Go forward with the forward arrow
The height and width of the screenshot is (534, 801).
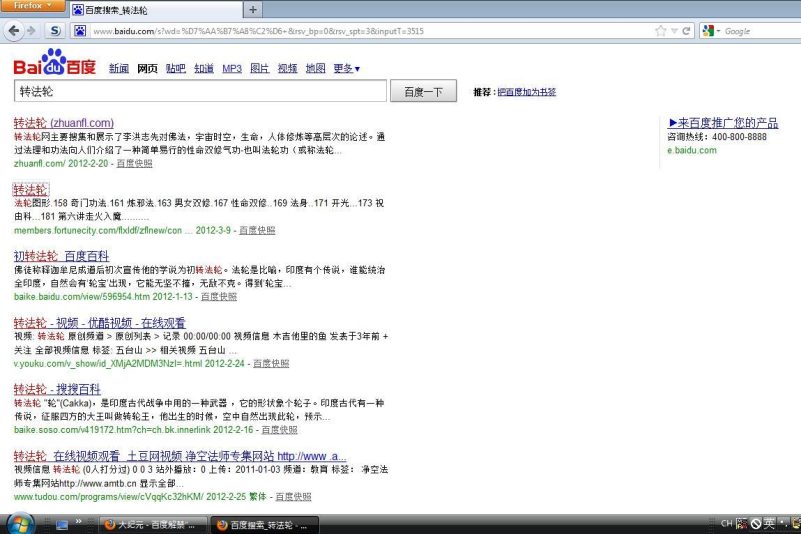(x=31, y=31)
